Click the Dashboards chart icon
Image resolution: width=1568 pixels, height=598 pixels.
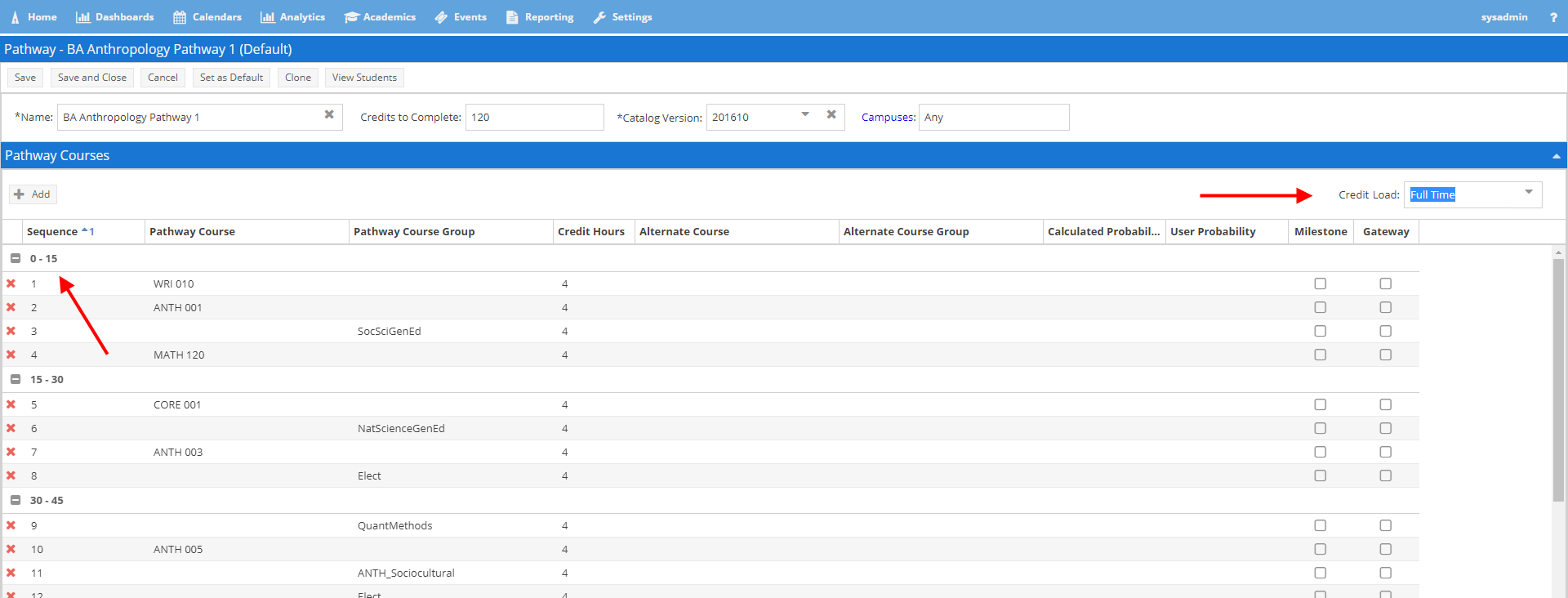(83, 17)
